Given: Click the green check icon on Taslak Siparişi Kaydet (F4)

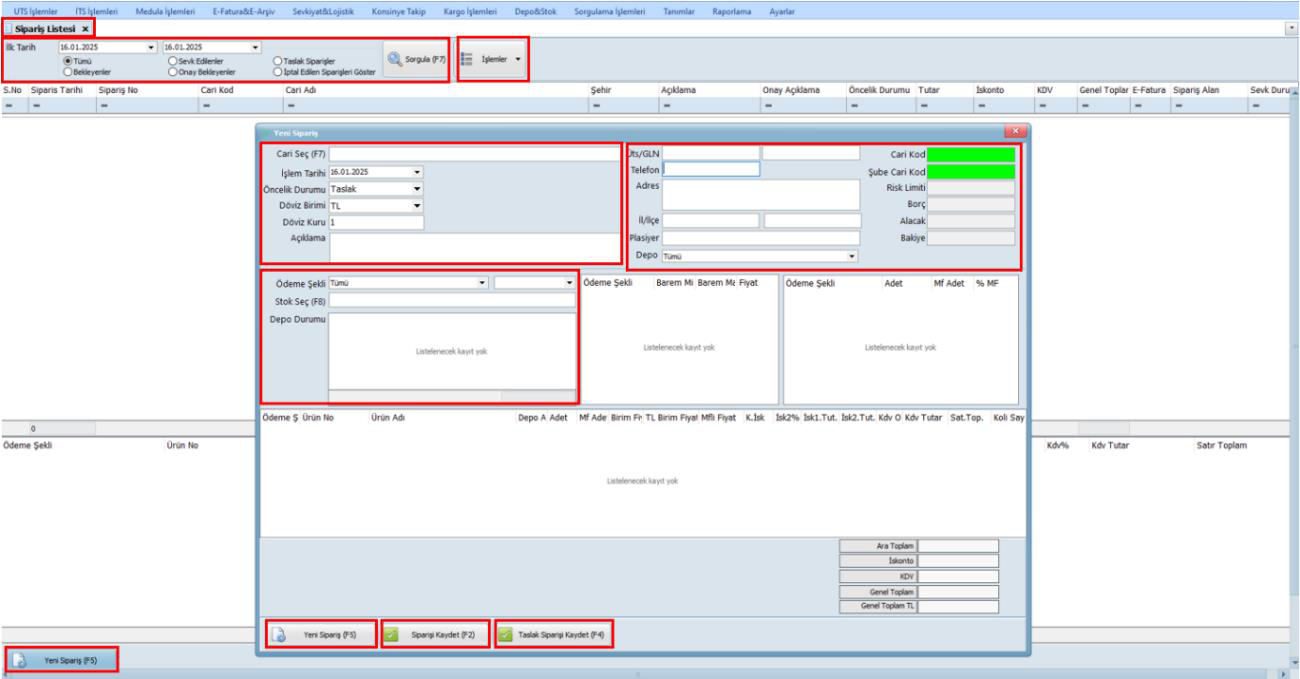Looking at the screenshot, I should pyautogui.click(x=506, y=634).
